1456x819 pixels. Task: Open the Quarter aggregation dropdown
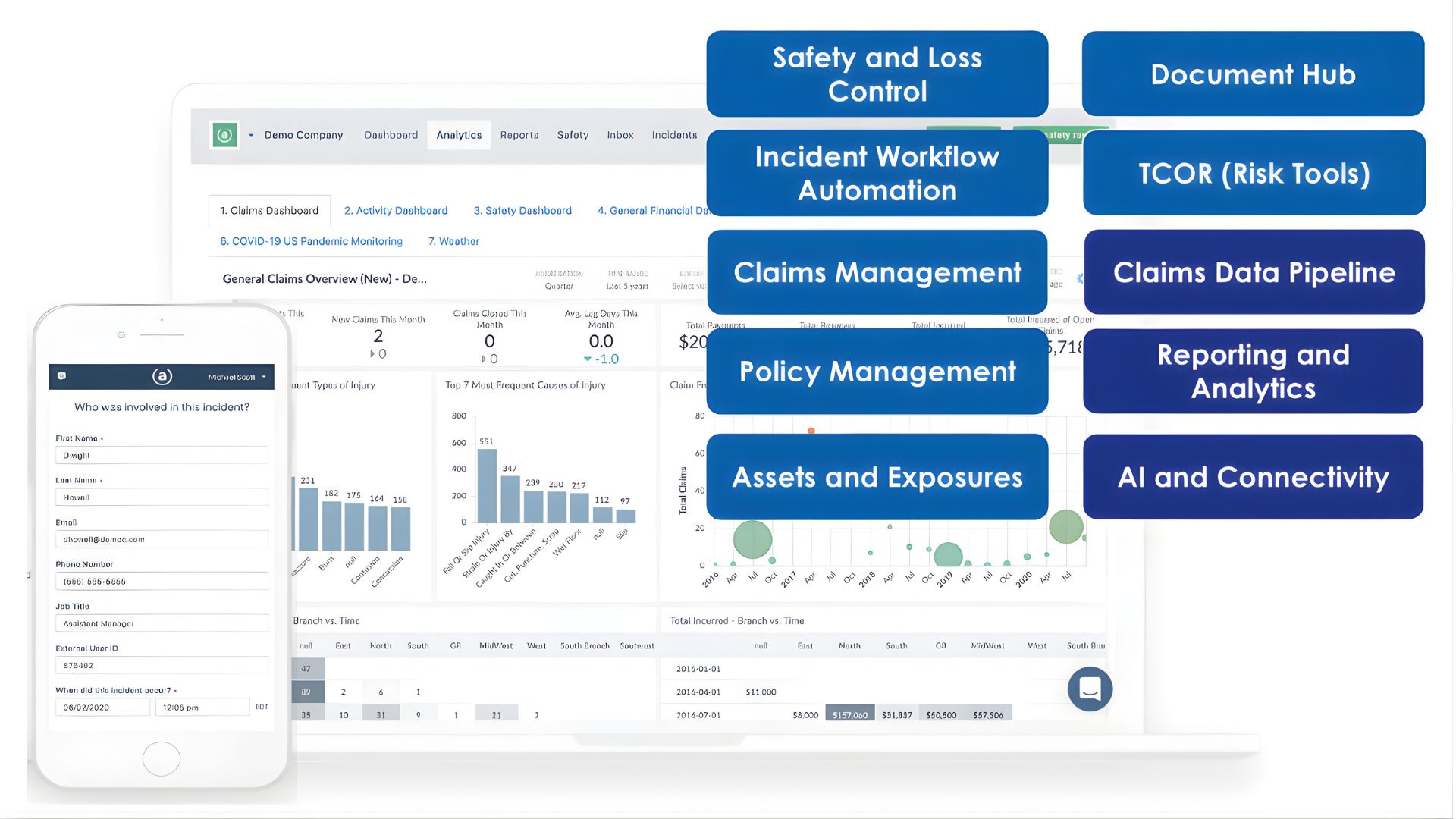tap(559, 286)
